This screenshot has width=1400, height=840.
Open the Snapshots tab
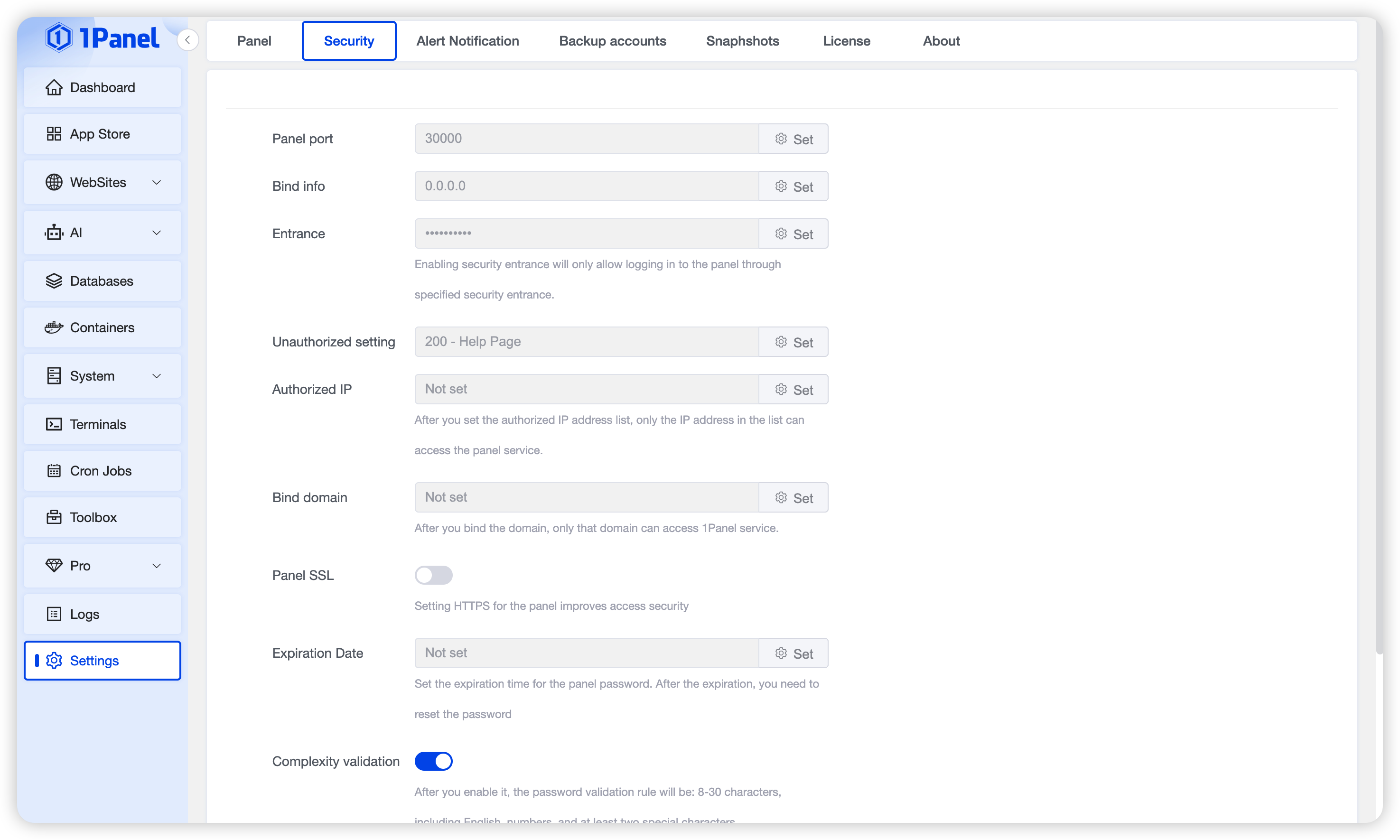coord(742,41)
